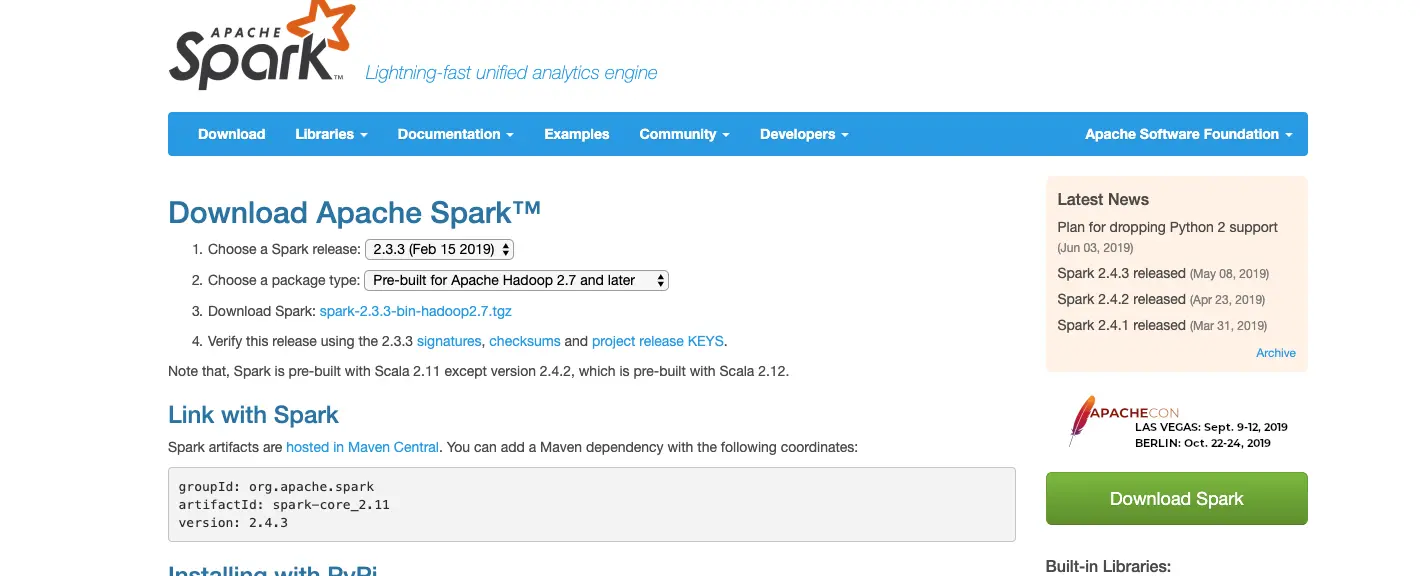Image resolution: width=1425 pixels, height=576 pixels.
Task: Open the Examples nav item
Action: tap(576, 134)
